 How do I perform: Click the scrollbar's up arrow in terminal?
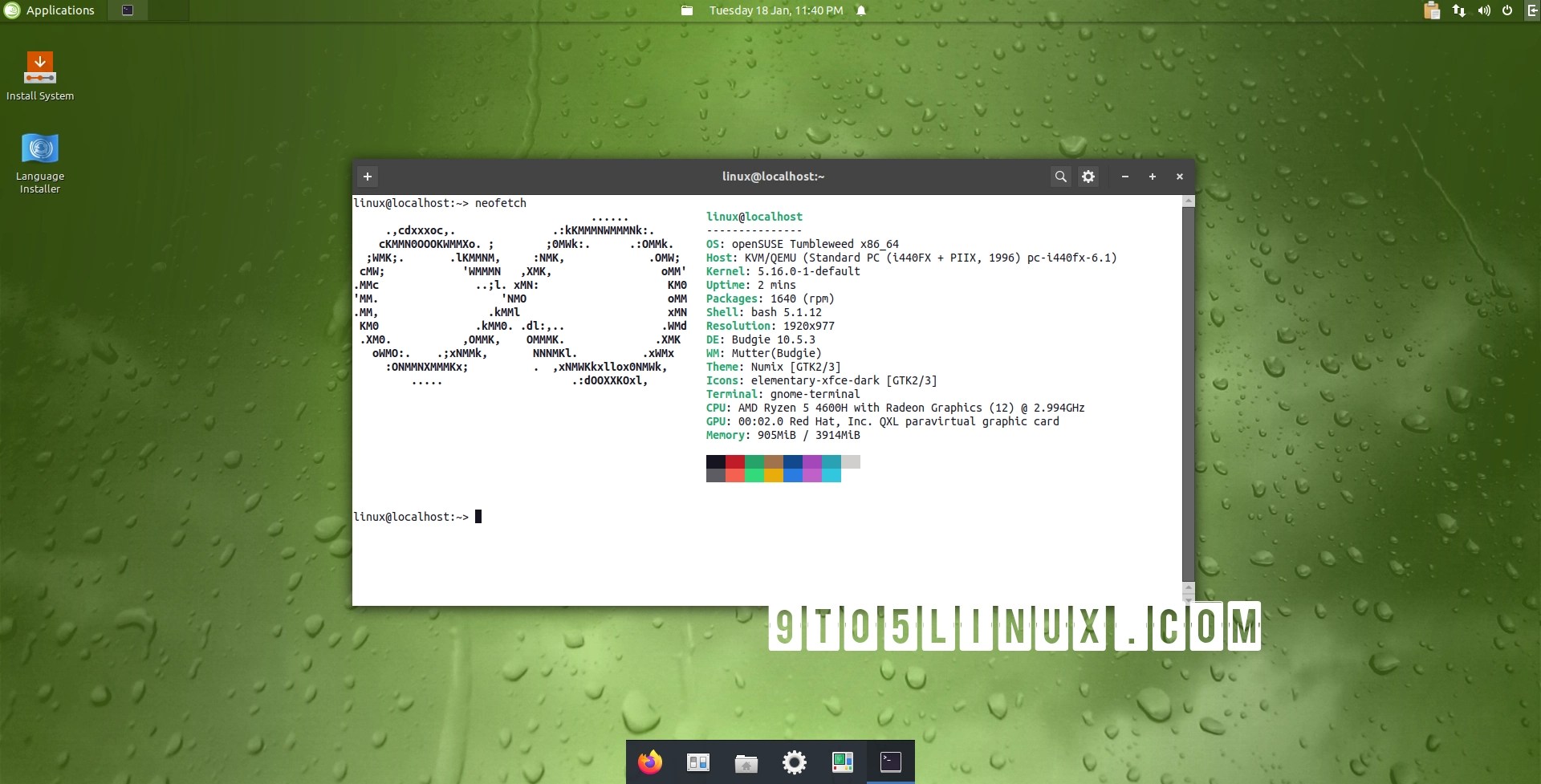[x=1189, y=201]
